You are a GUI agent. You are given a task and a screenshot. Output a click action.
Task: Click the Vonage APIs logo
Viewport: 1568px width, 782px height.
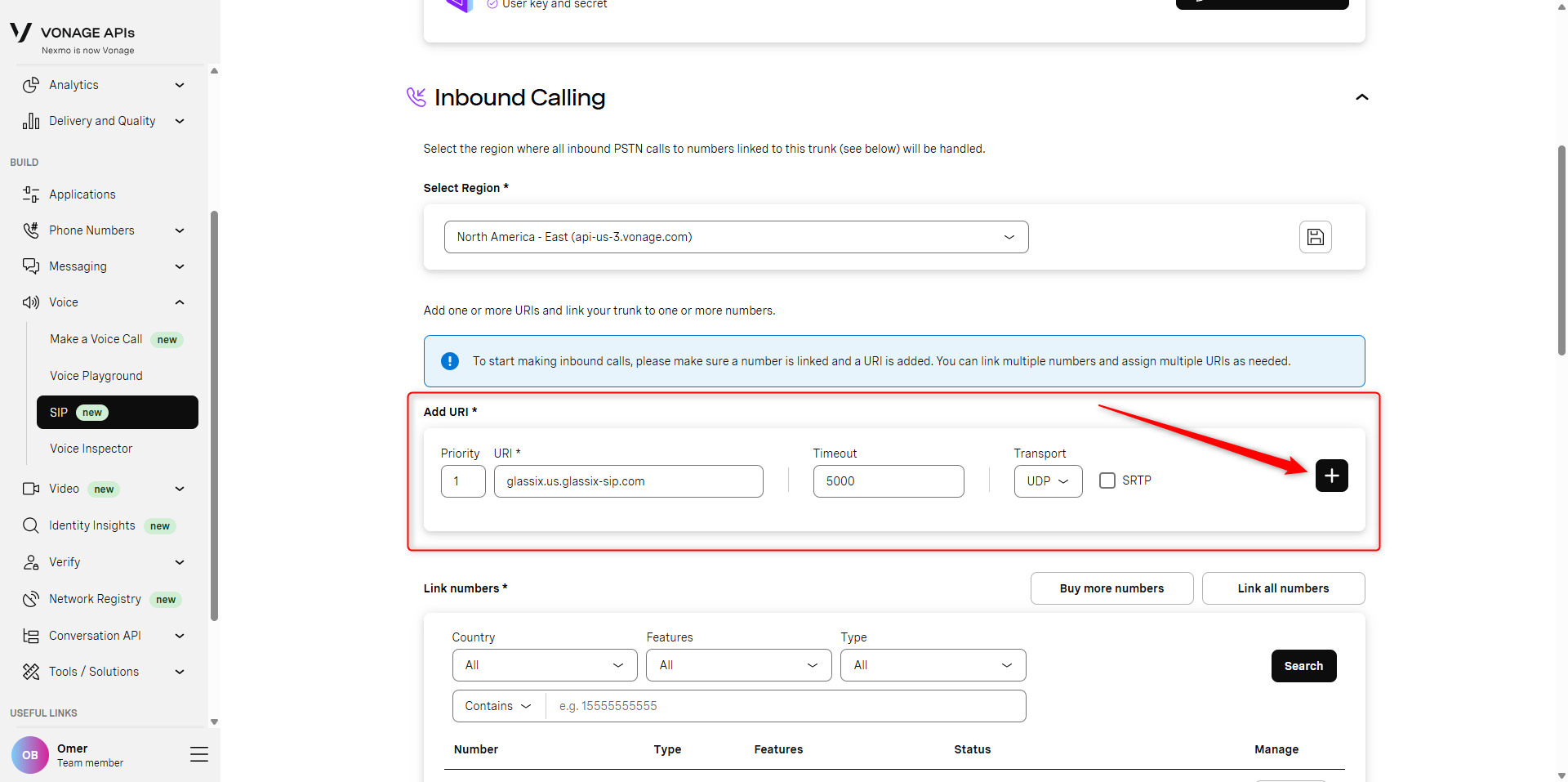click(x=73, y=38)
